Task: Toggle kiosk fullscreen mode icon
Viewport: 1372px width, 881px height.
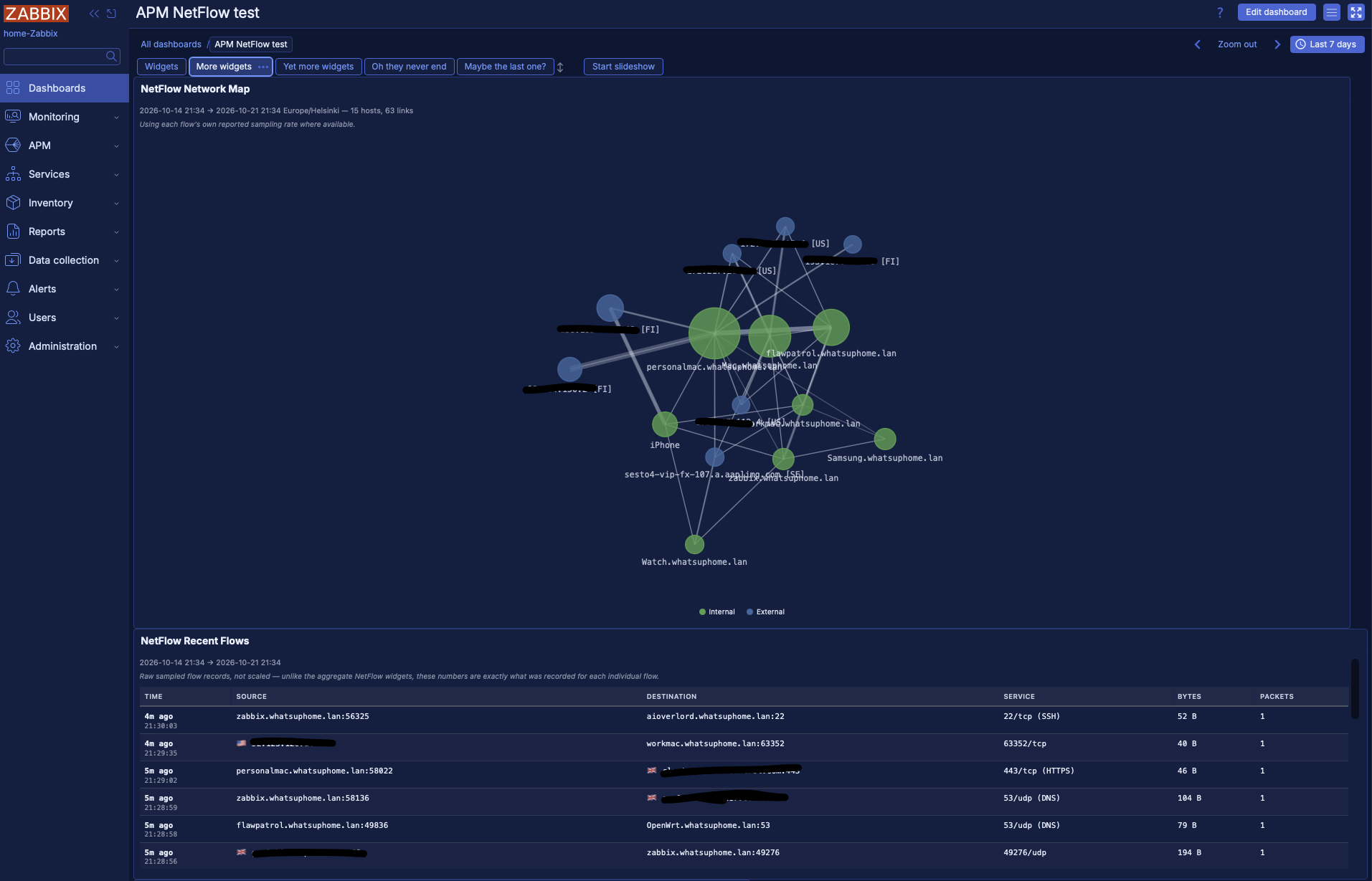Action: [x=1356, y=12]
